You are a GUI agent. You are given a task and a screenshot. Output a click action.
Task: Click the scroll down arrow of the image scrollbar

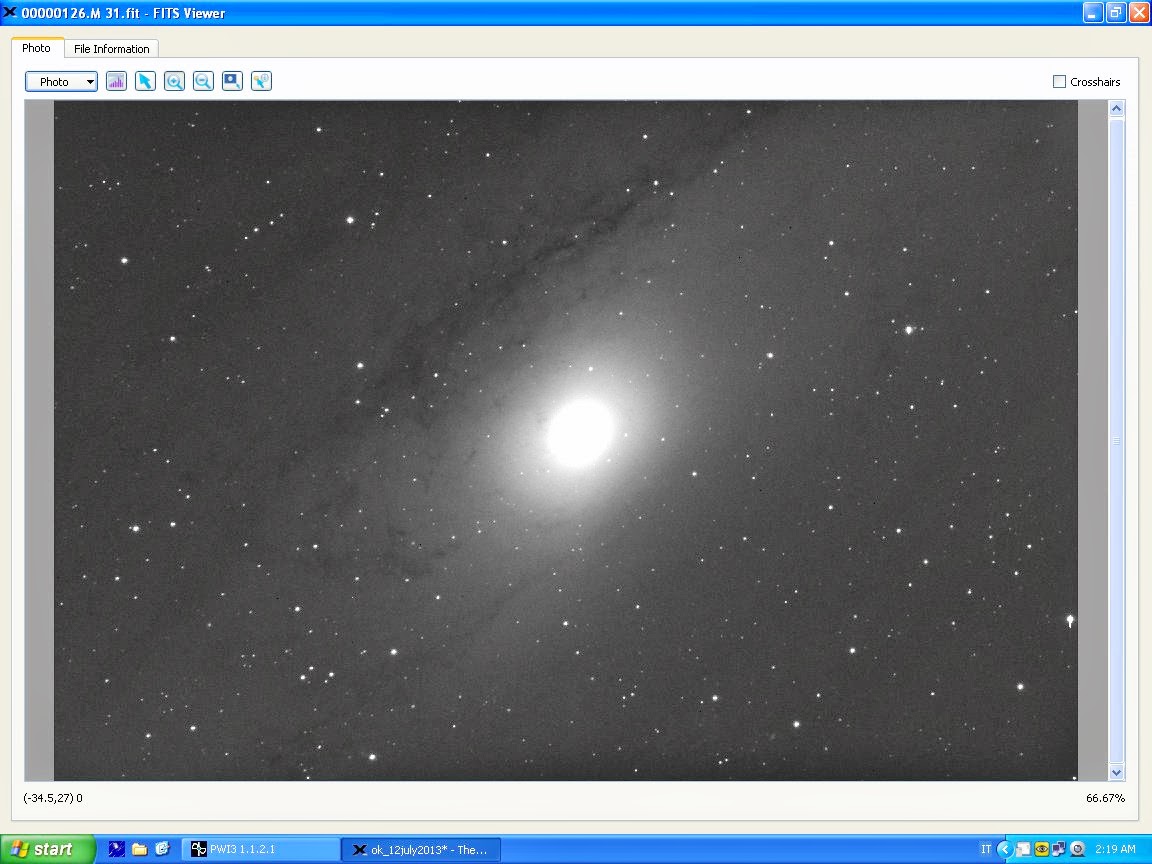(x=1117, y=772)
